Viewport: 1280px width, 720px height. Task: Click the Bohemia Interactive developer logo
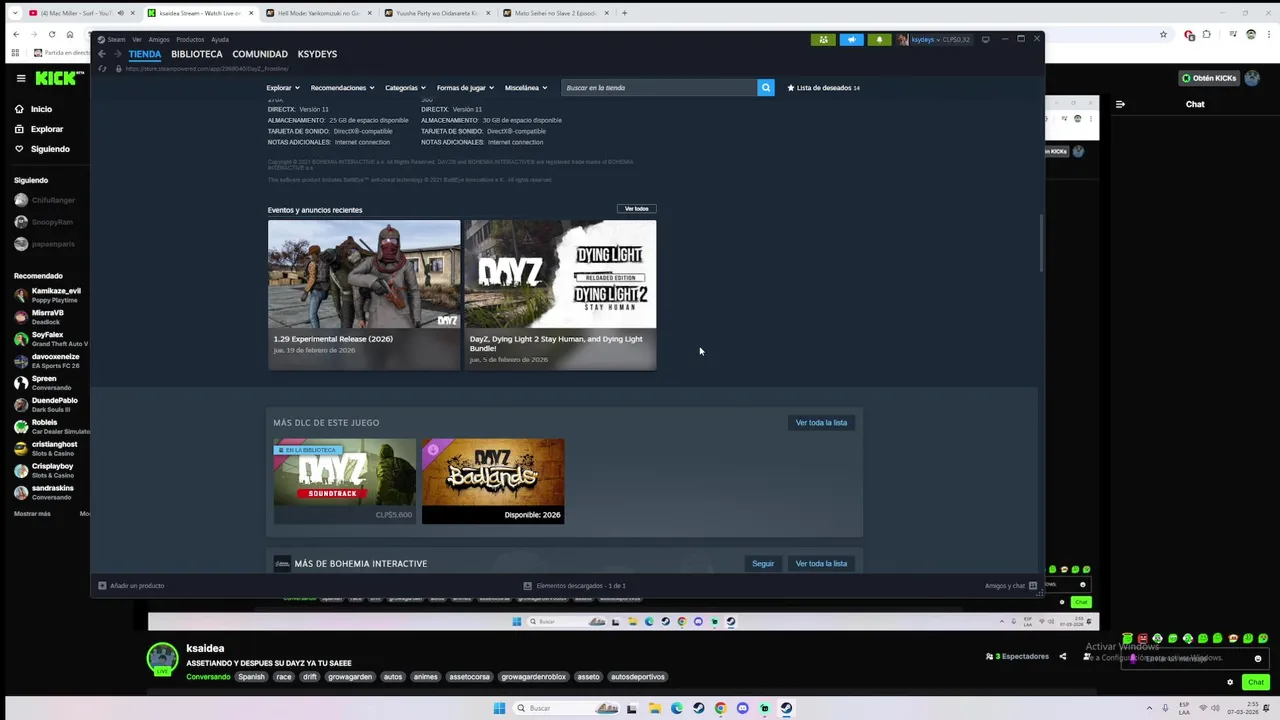[282, 564]
